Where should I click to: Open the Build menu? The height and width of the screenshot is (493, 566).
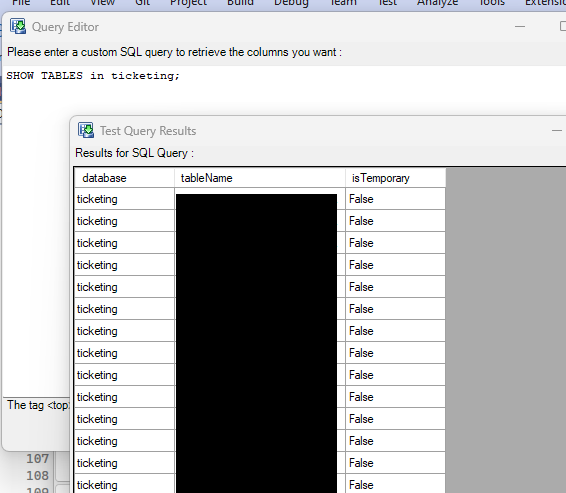(x=240, y=3)
